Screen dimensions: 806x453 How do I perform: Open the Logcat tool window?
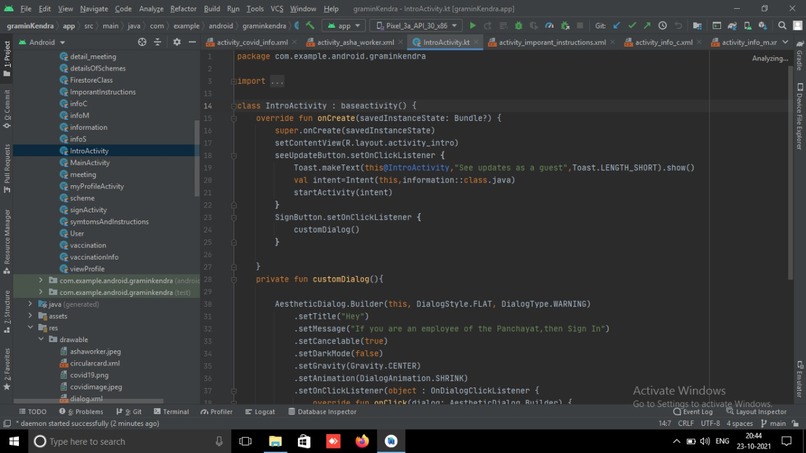[x=260, y=411]
